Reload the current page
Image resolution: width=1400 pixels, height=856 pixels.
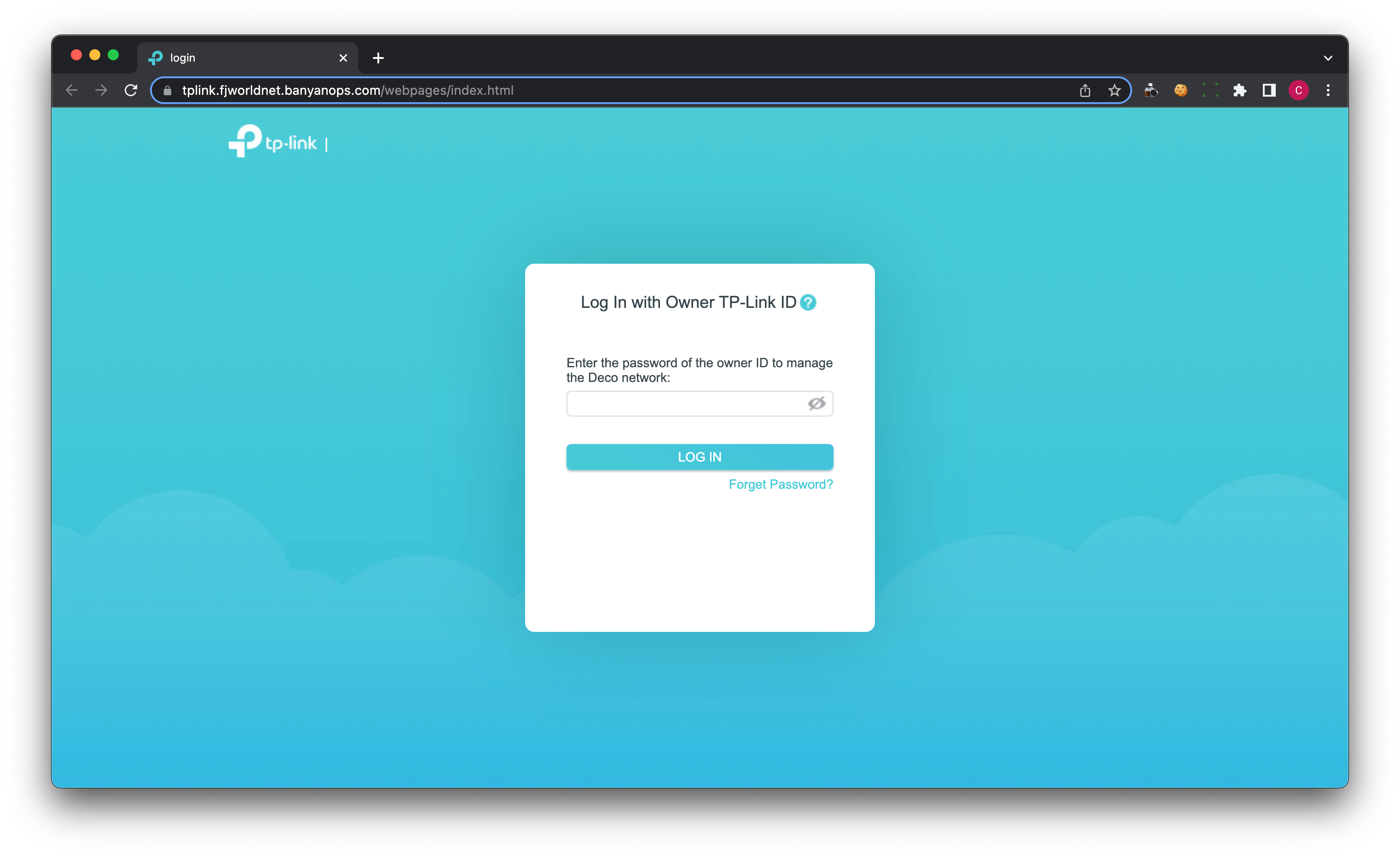coord(131,90)
